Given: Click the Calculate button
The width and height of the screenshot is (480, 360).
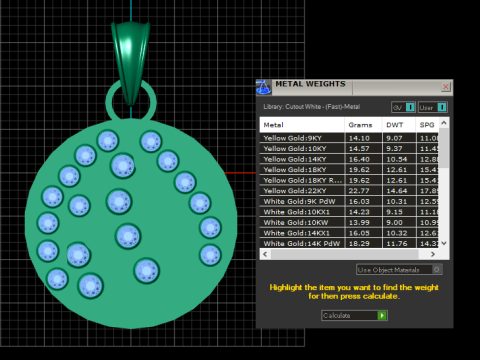Looking at the screenshot, I should point(354,315).
